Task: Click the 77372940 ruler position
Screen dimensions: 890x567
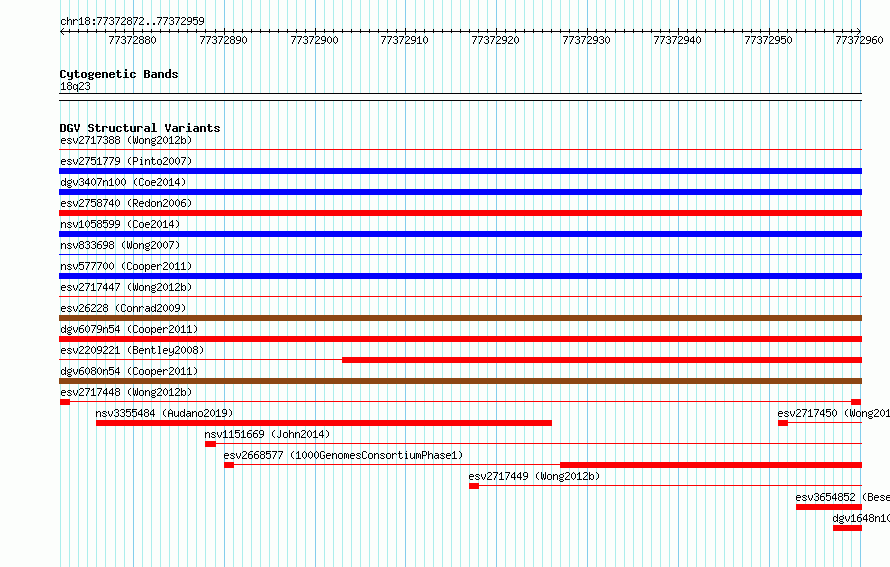Action: coord(678,40)
